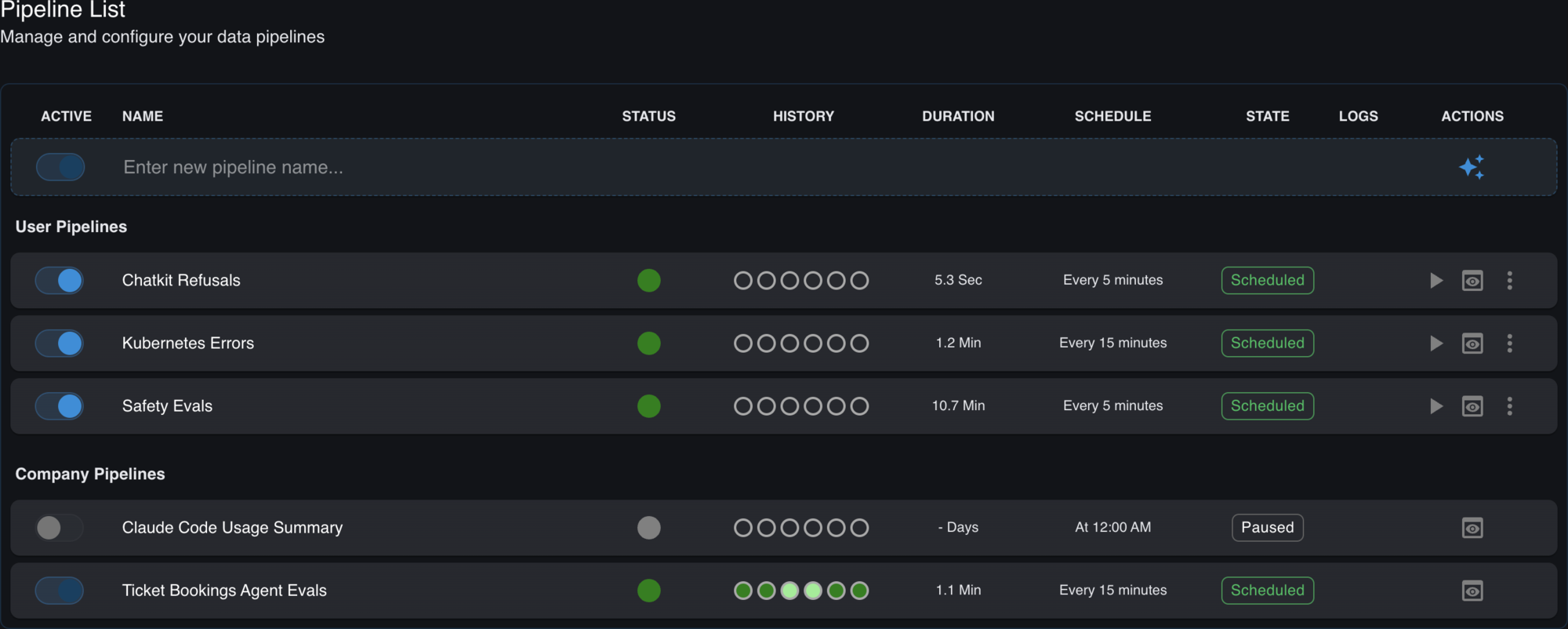This screenshot has height=629, width=1568.
Task: Open the Chatkit Refusals pipeline name
Action: pyautogui.click(x=181, y=281)
